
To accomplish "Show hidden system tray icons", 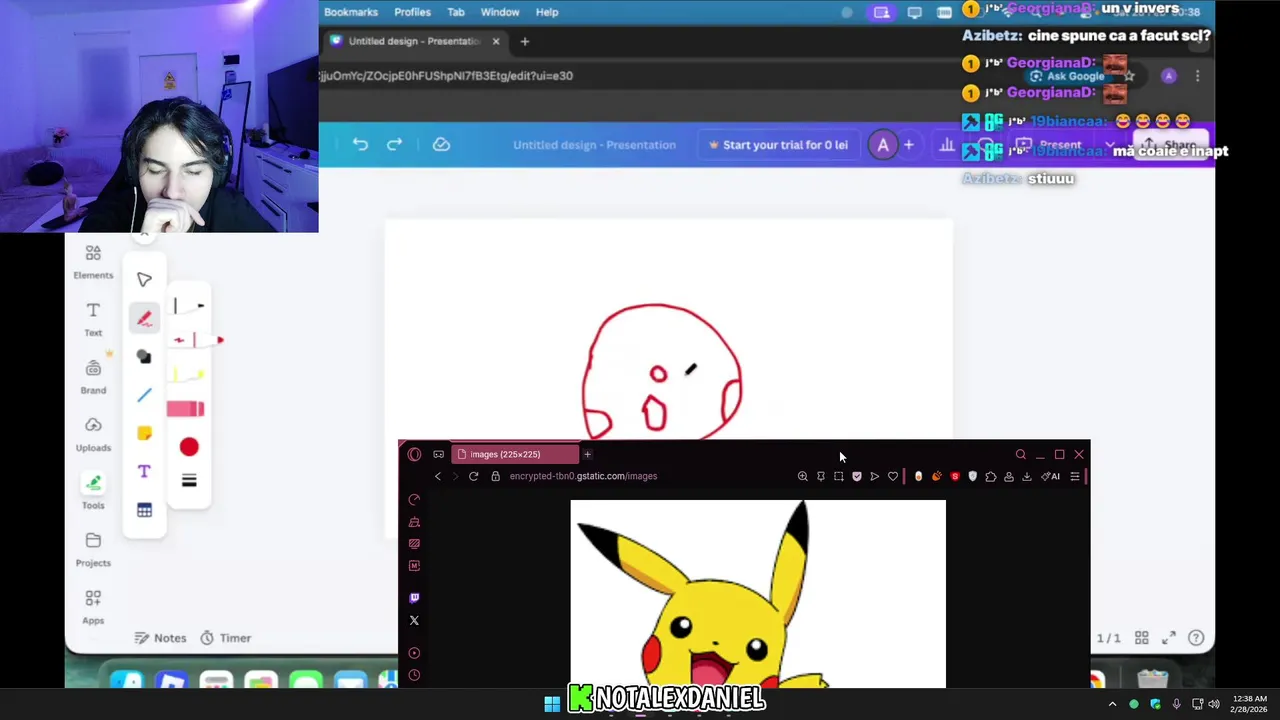I will point(1112,704).
